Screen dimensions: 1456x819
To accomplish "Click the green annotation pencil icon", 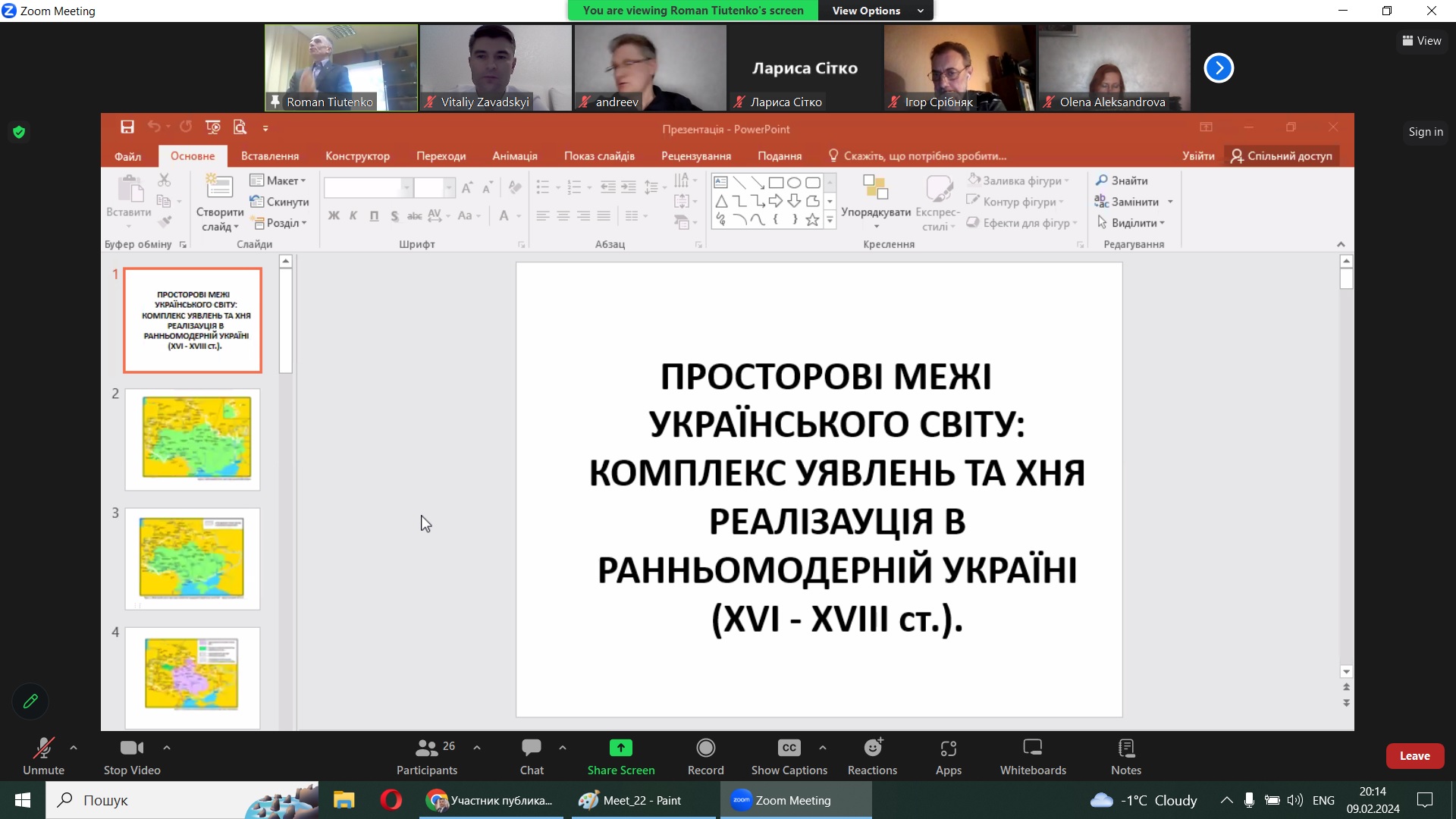I will click(x=30, y=701).
